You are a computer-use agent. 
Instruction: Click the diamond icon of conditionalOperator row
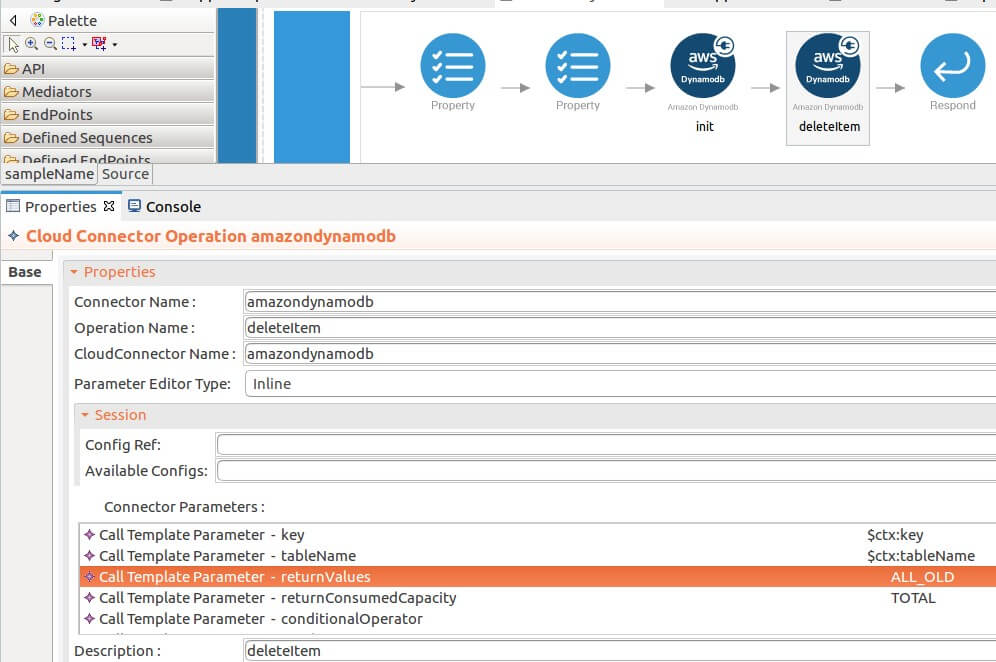tap(90, 618)
